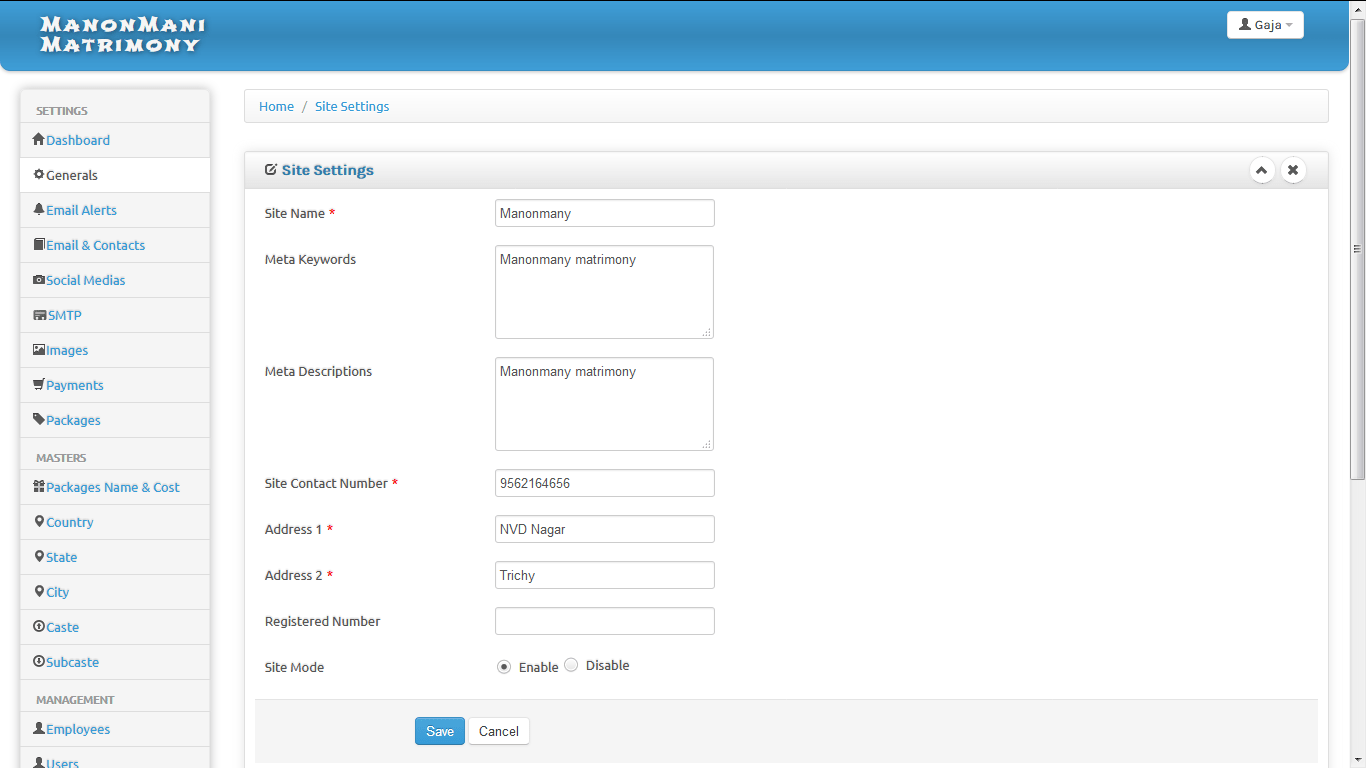Cancel the site settings changes

click(499, 731)
